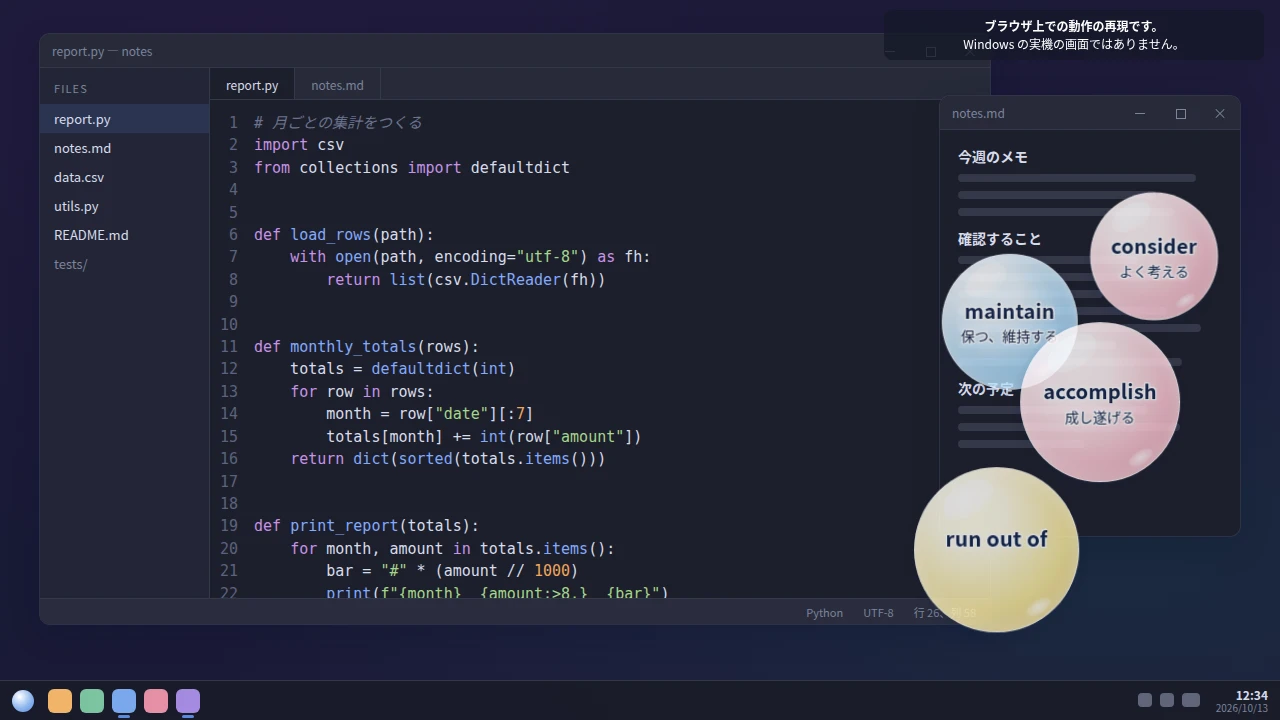
Task: Open the green taskbar app icon
Action: pyautogui.click(x=92, y=701)
